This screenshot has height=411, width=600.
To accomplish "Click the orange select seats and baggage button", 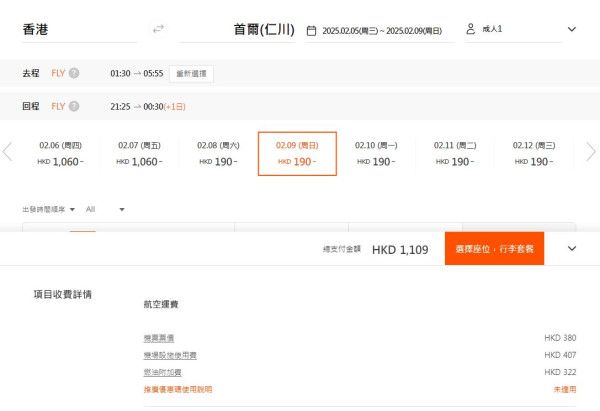I will pos(494,249).
